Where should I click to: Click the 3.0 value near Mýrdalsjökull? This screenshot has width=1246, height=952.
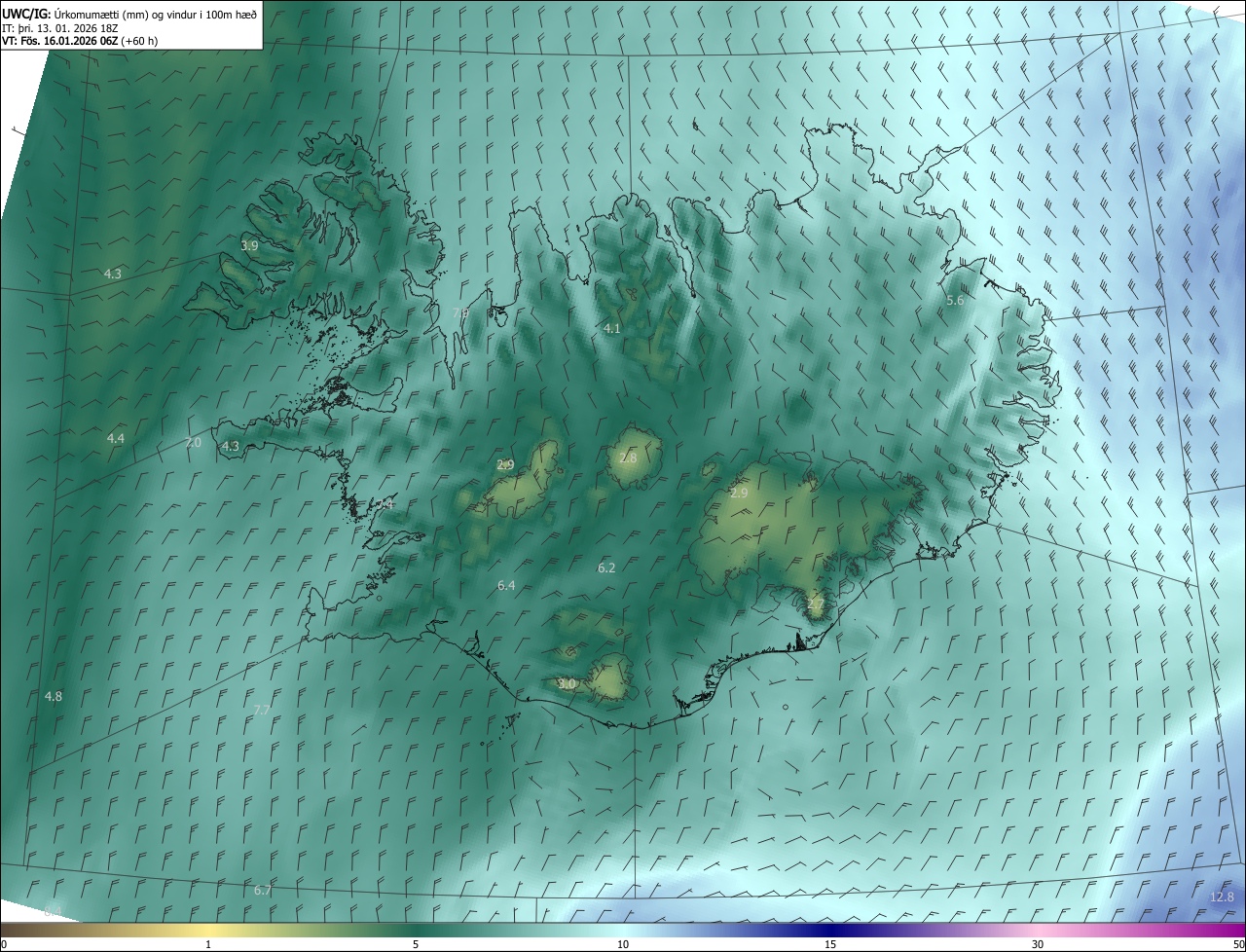[x=567, y=684]
